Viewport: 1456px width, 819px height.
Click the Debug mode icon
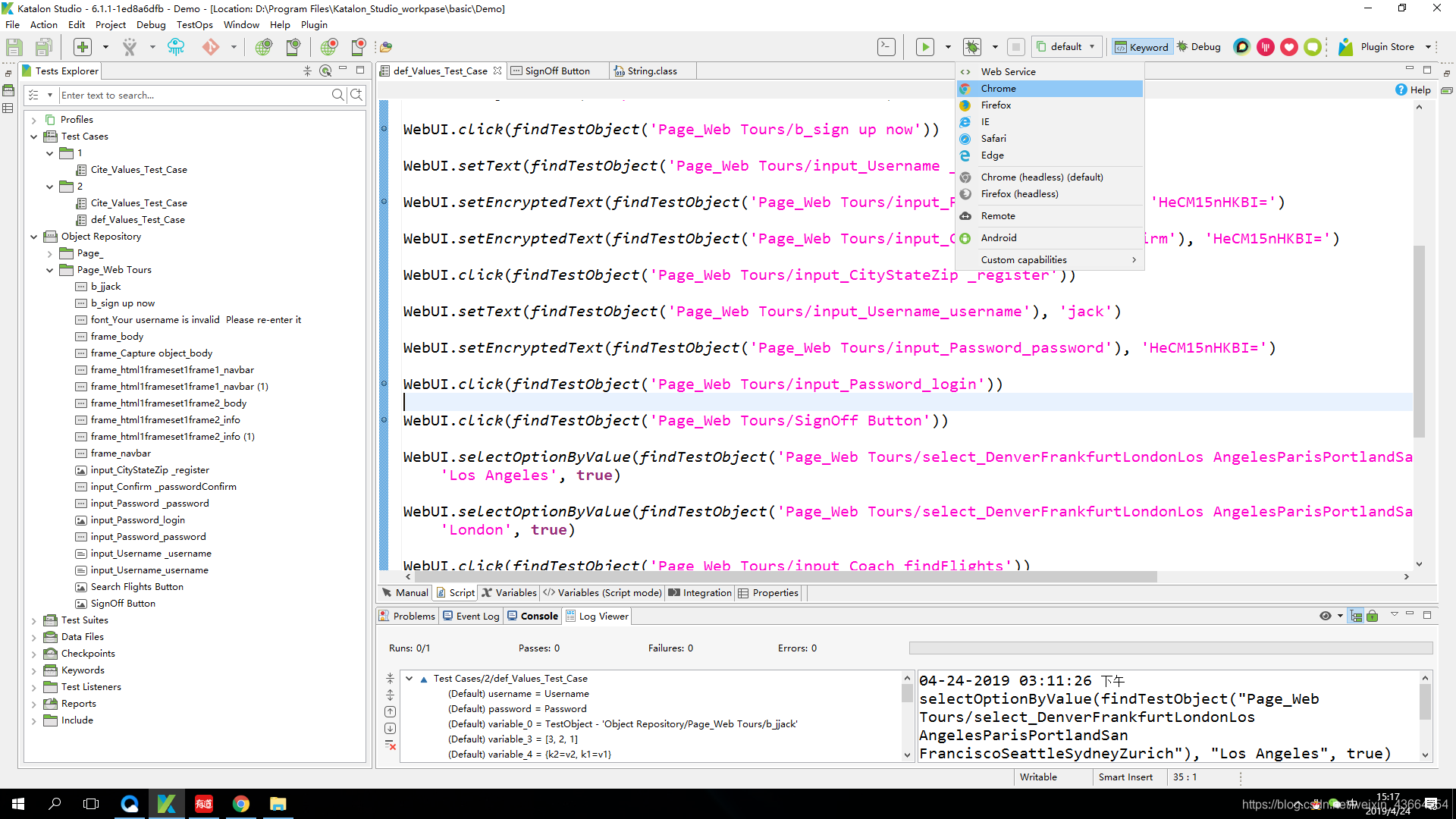click(x=1187, y=46)
